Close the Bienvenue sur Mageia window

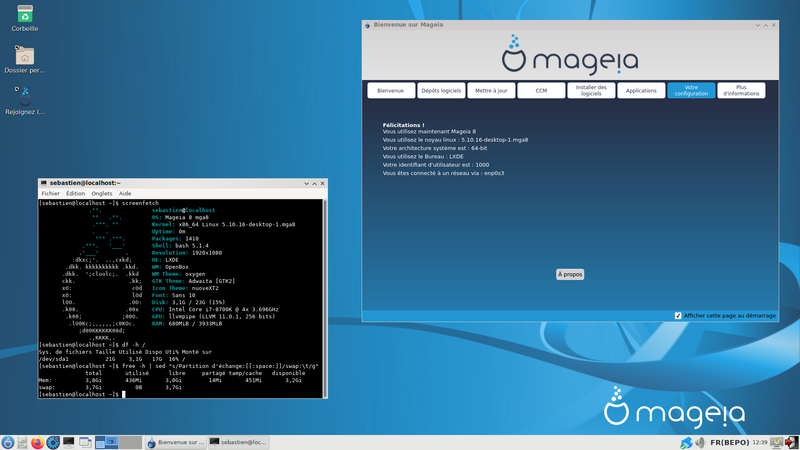774,25
